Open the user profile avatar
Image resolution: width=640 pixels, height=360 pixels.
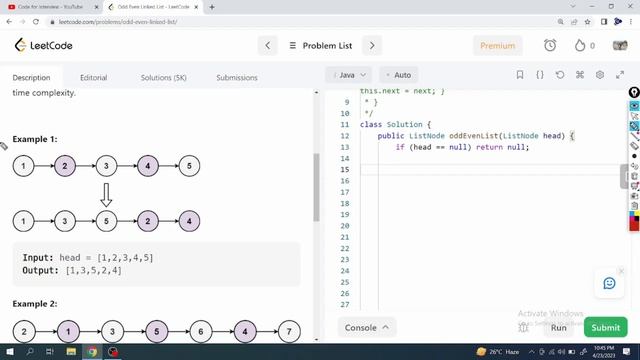[620, 45]
